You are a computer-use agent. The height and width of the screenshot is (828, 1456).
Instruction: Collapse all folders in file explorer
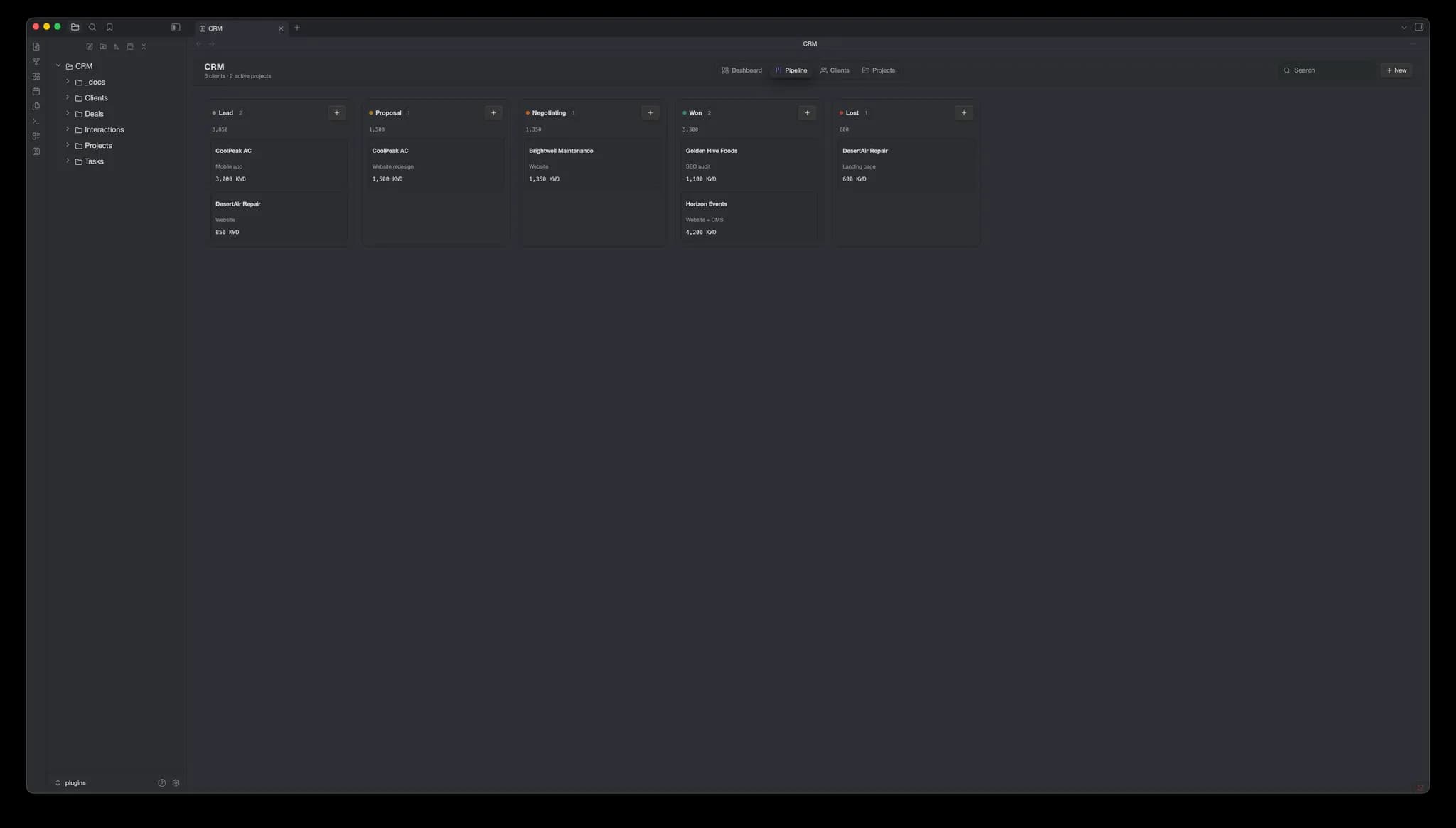pos(144,46)
